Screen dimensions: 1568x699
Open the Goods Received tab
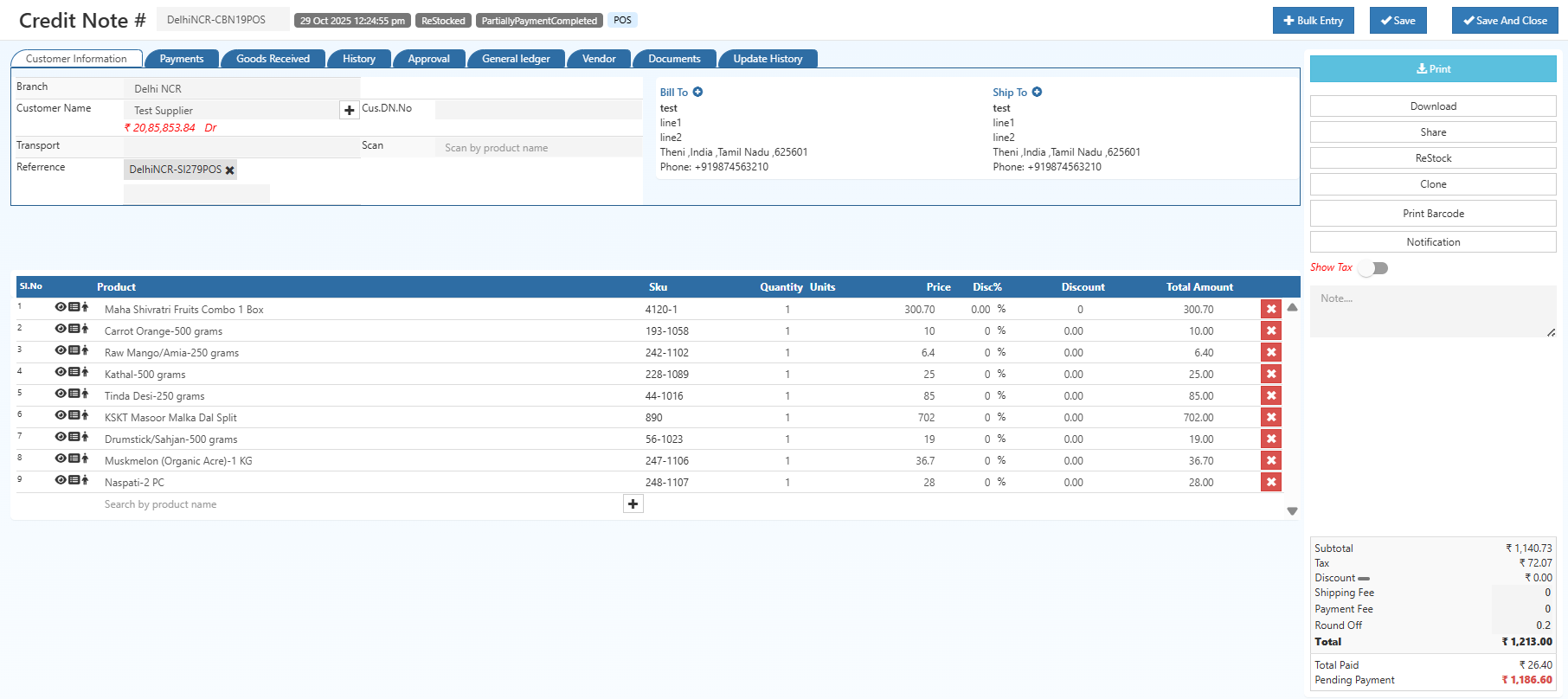[x=273, y=59]
